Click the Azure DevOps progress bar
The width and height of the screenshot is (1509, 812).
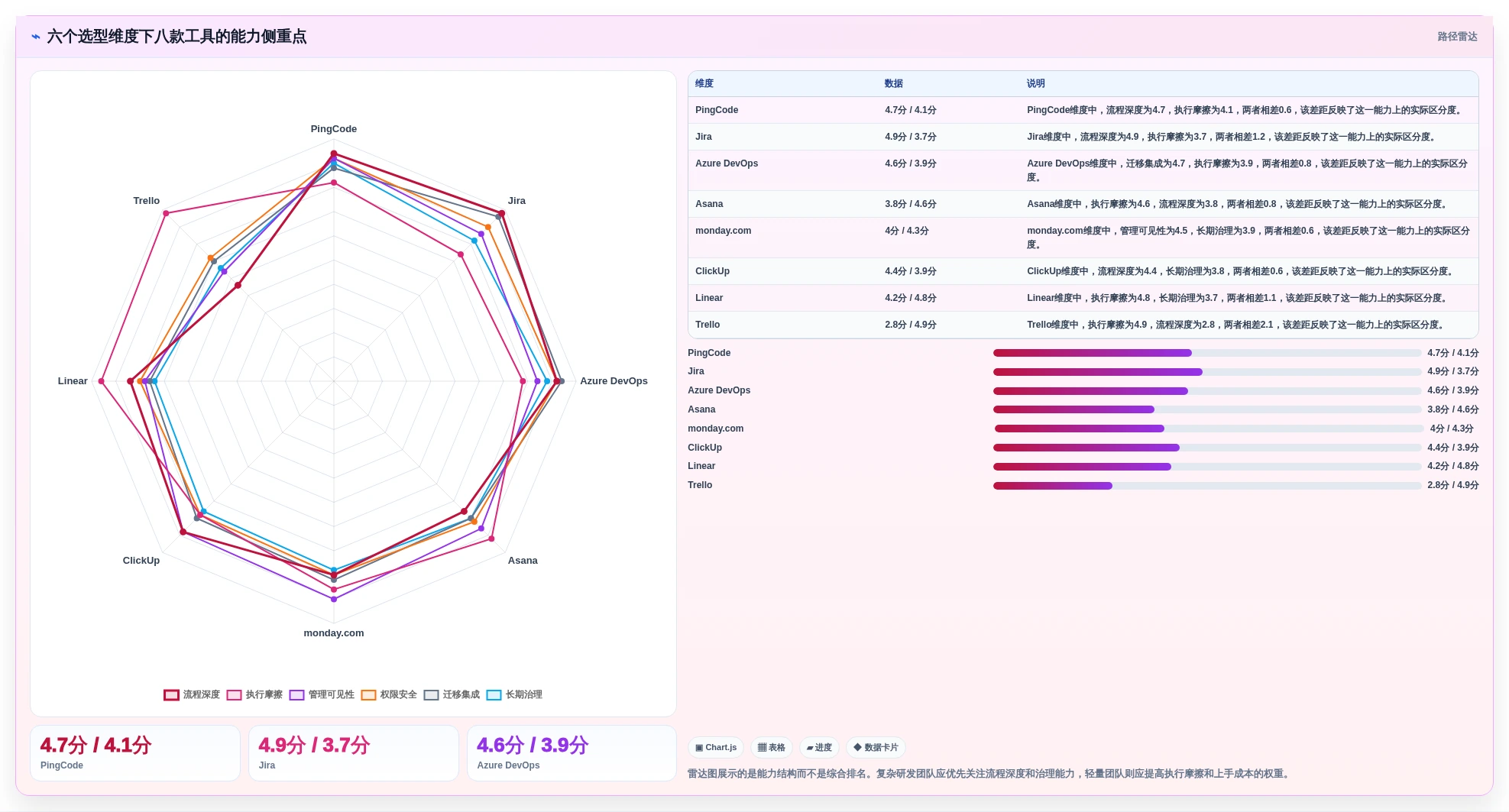click(x=1207, y=391)
